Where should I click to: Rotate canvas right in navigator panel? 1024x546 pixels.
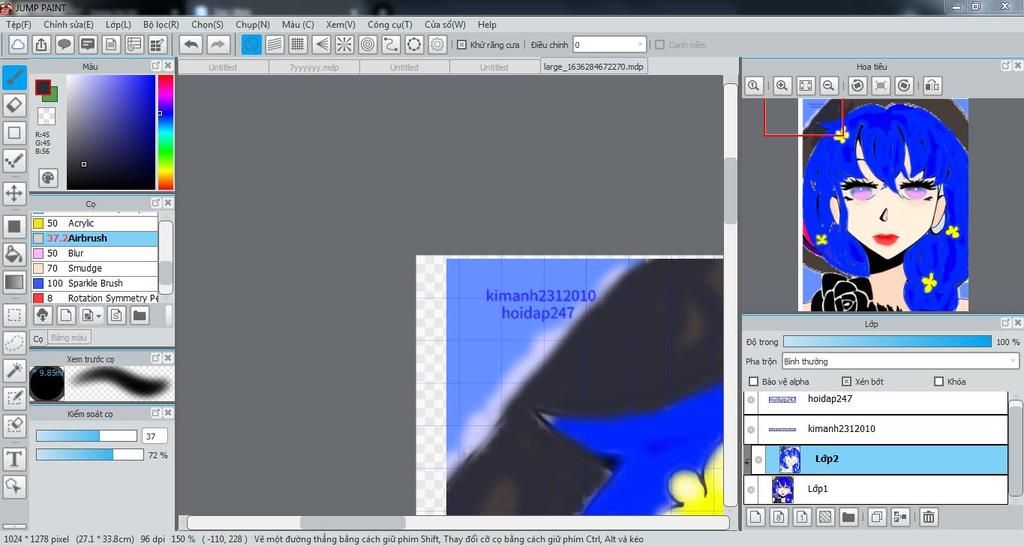pos(904,86)
